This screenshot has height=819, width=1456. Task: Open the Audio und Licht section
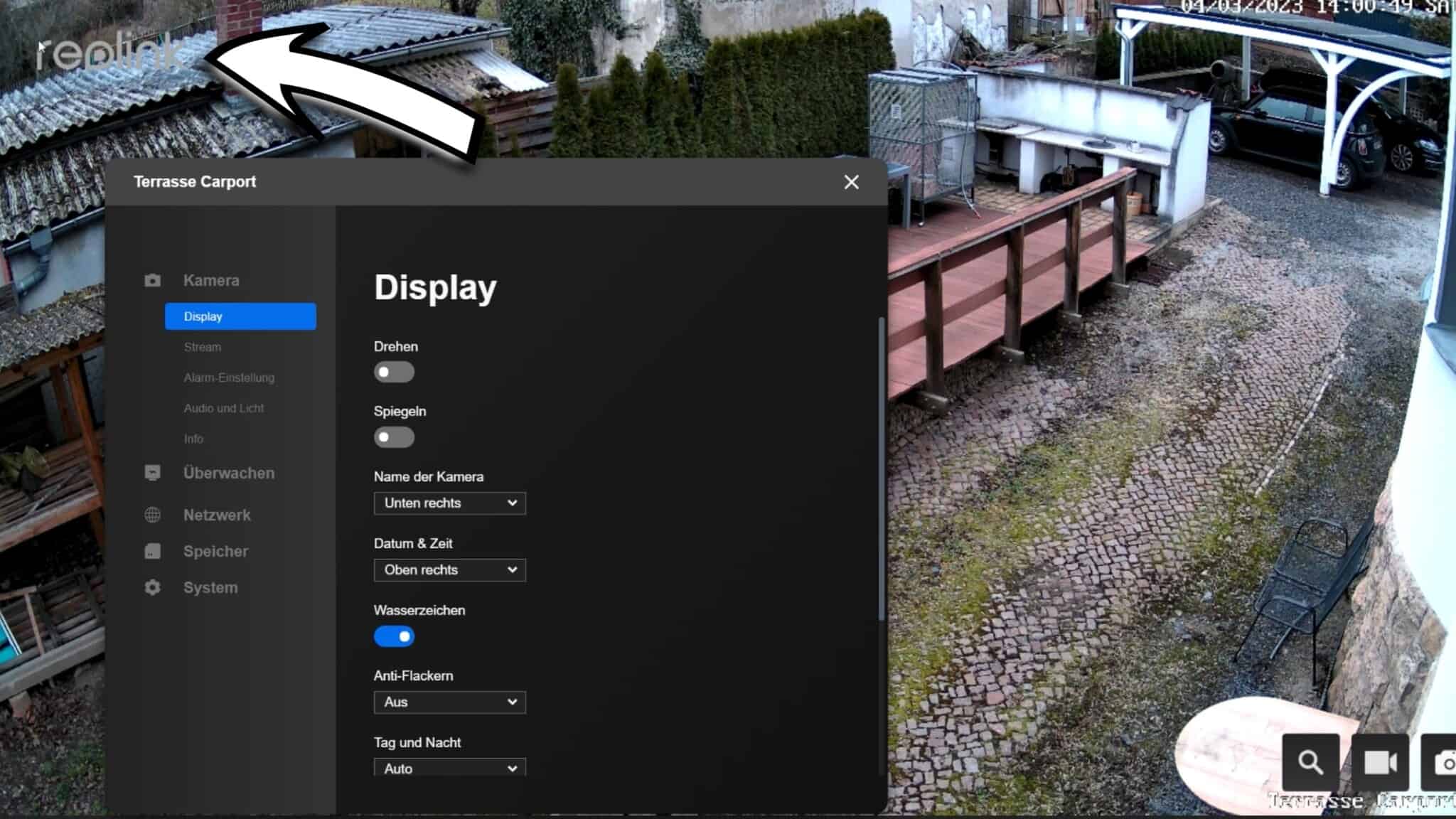(224, 408)
